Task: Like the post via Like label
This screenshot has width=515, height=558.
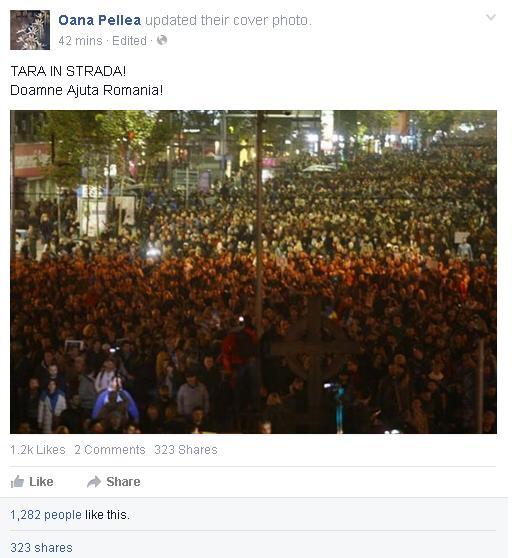Action: tap(41, 482)
